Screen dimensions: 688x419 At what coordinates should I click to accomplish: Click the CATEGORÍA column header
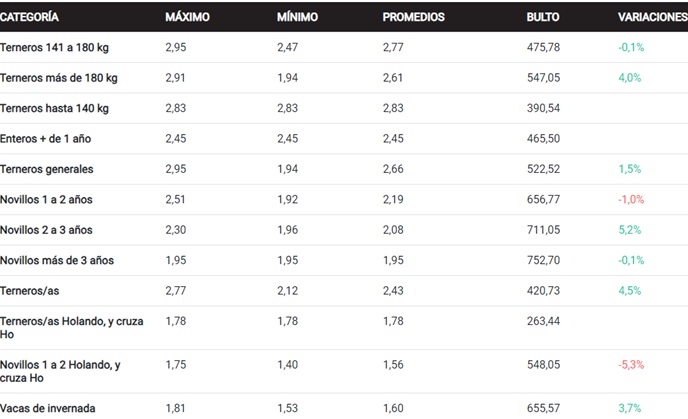click(29, 17)
